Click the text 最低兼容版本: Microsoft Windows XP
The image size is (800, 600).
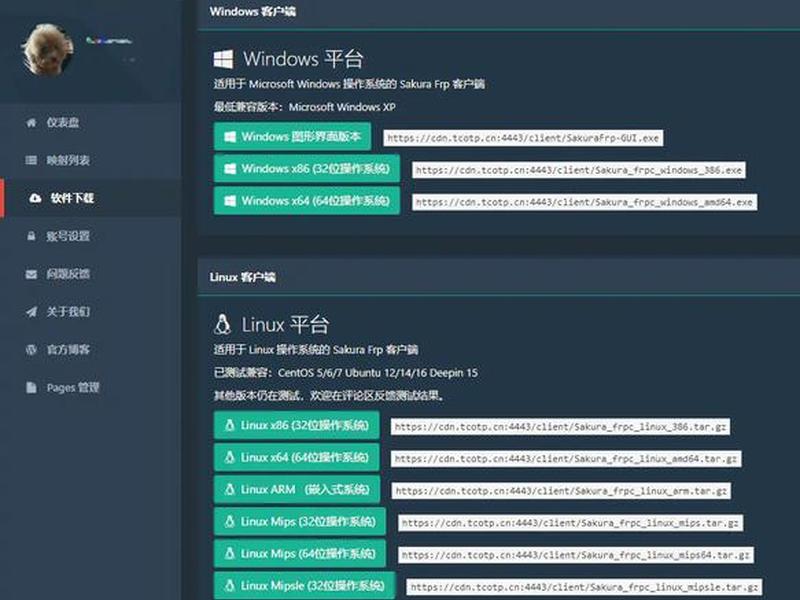coord(305,107)
